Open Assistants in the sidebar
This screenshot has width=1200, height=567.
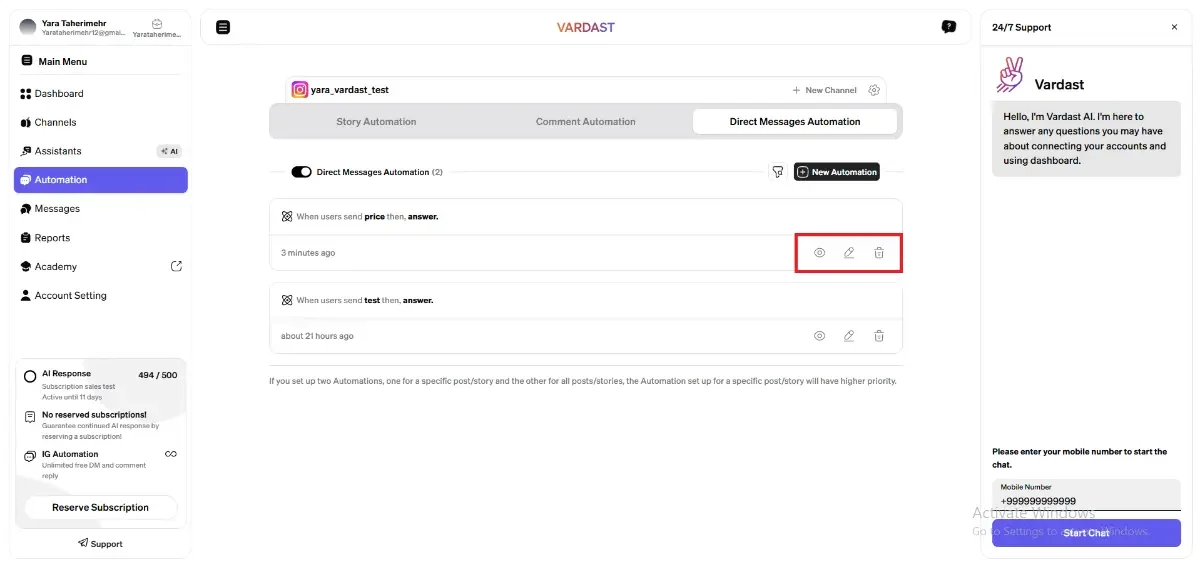coord(100,151)
